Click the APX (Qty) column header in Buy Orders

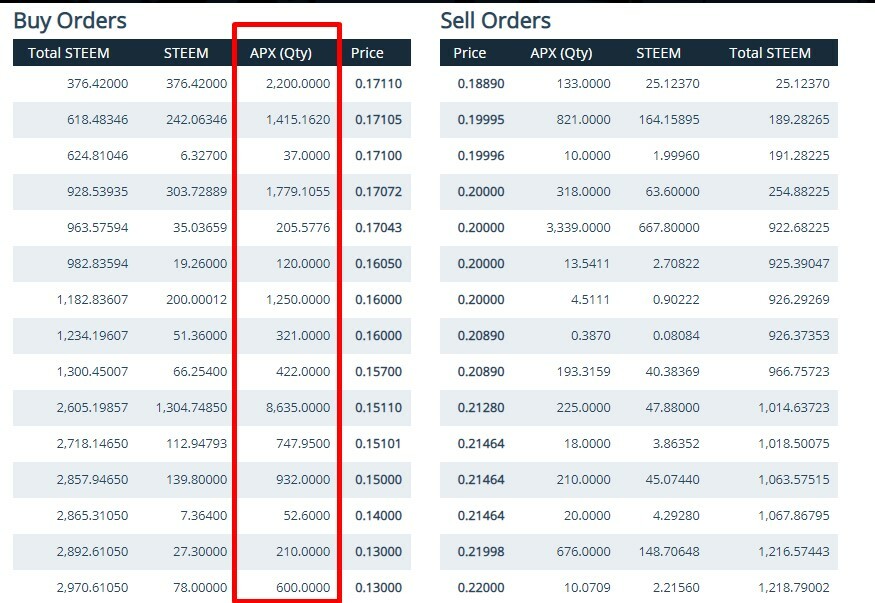point(287,52)
